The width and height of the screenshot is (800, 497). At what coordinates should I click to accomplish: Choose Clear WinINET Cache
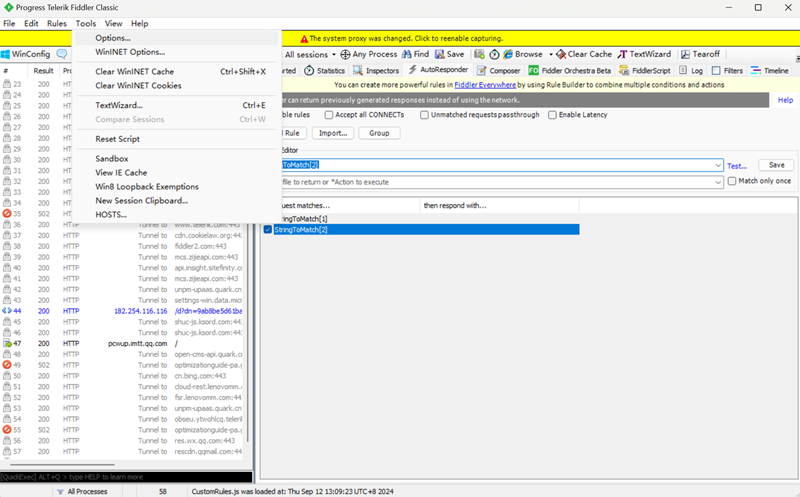177,71
